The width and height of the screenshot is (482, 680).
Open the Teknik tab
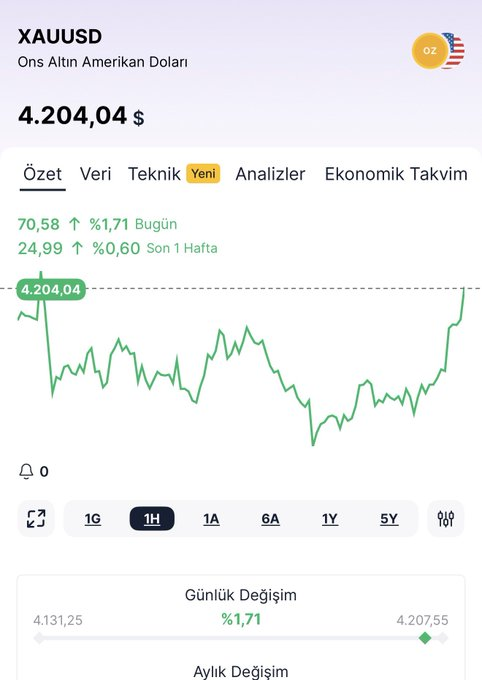pyautogui.click(x=154, y=174)
